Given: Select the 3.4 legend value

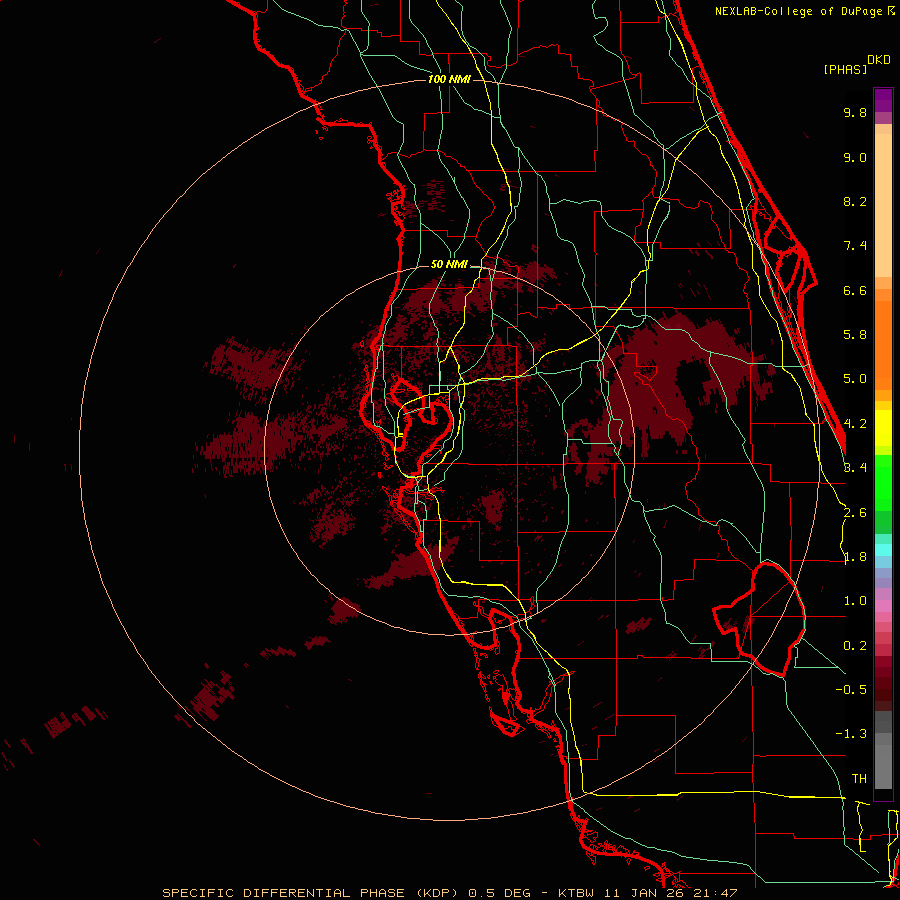Looking at the screenshot, I should point(855,468).
